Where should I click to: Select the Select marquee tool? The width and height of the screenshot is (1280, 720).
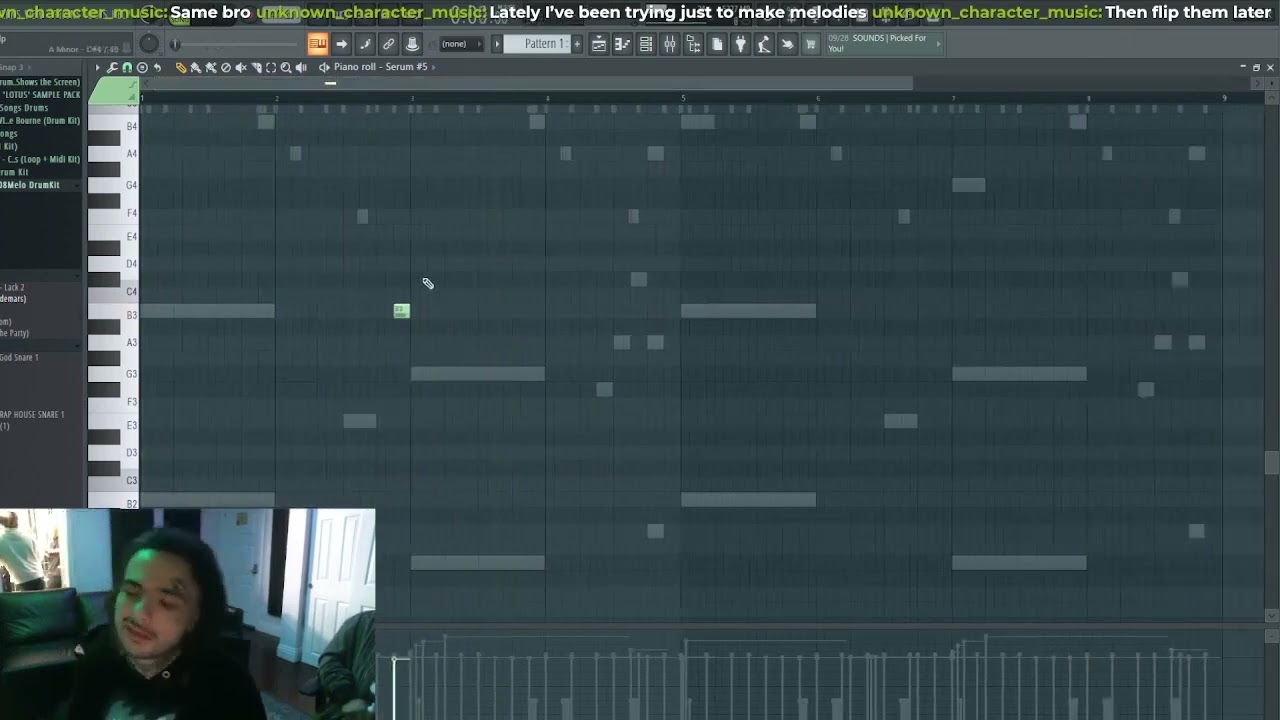(x=271, y=67)
